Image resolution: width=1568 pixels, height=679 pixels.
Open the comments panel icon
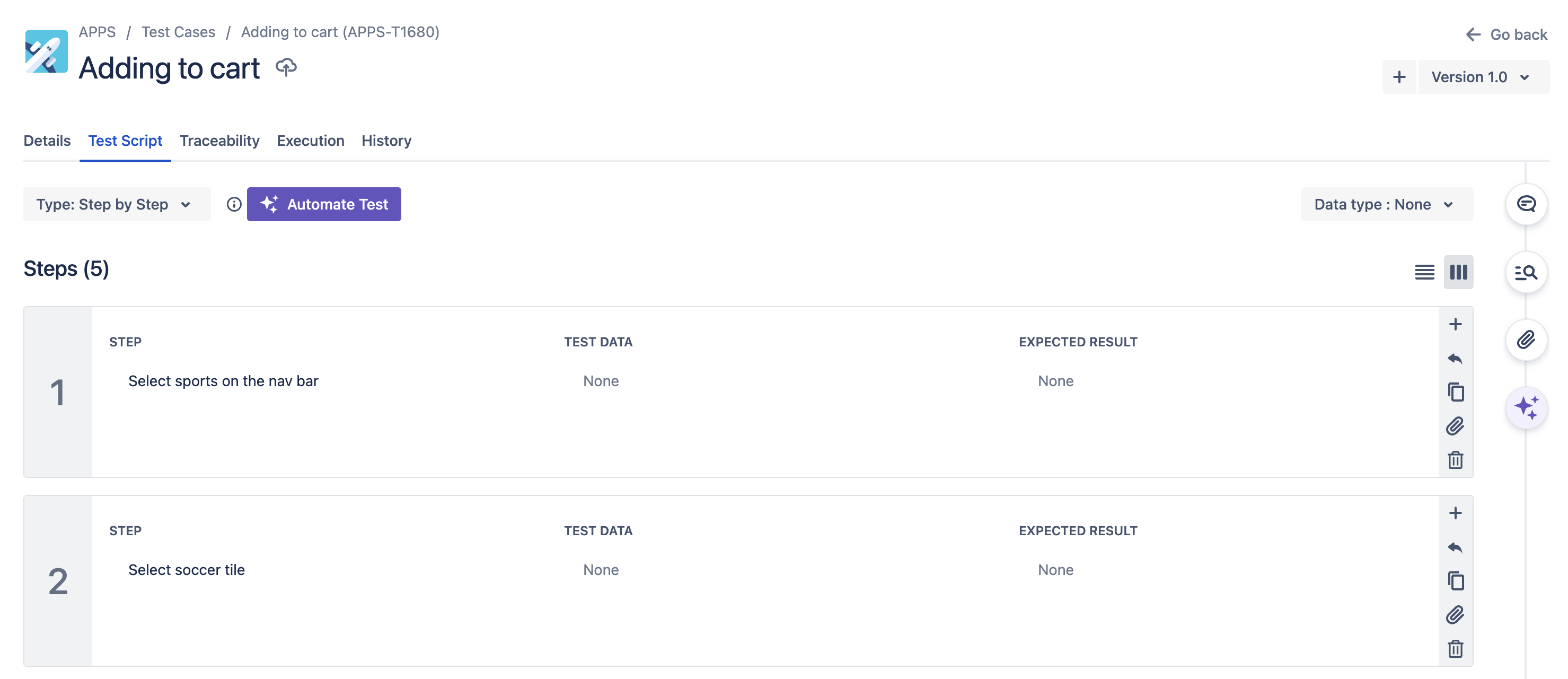click(x=1526, y=204)
